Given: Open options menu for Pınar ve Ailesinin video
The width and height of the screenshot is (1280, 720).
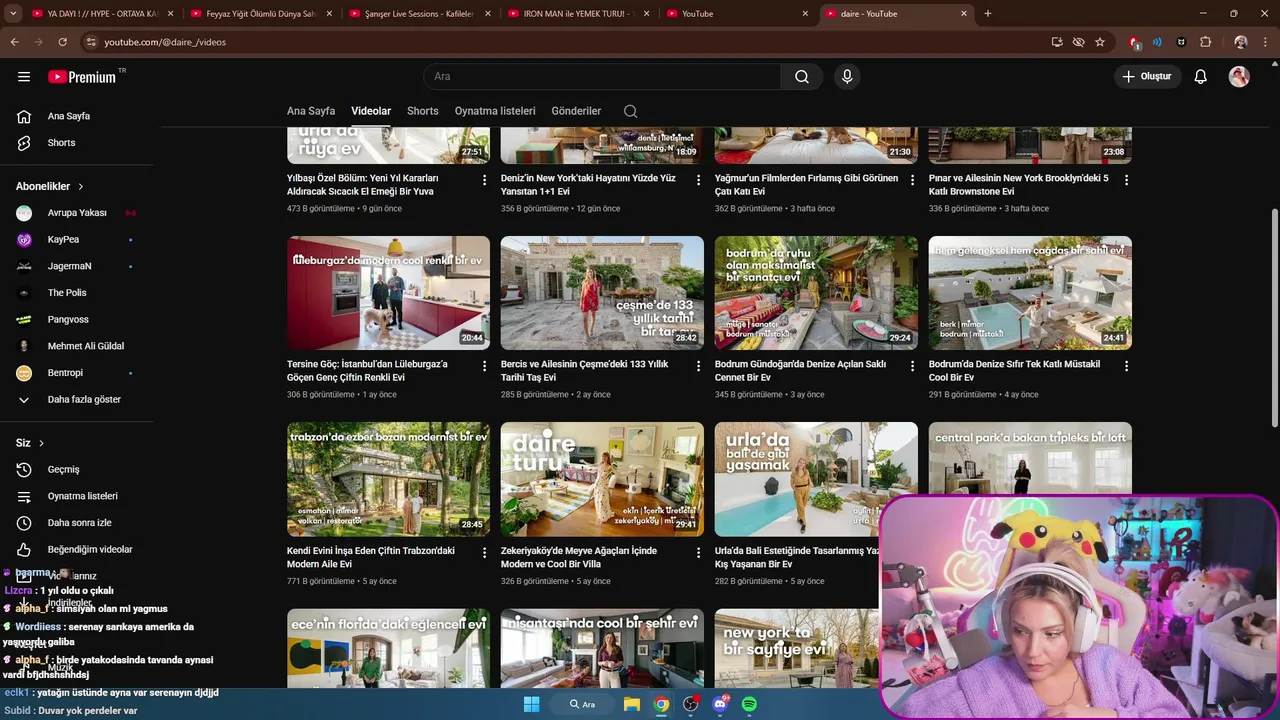Looking at the screenshot, I should click(1126, 180).
